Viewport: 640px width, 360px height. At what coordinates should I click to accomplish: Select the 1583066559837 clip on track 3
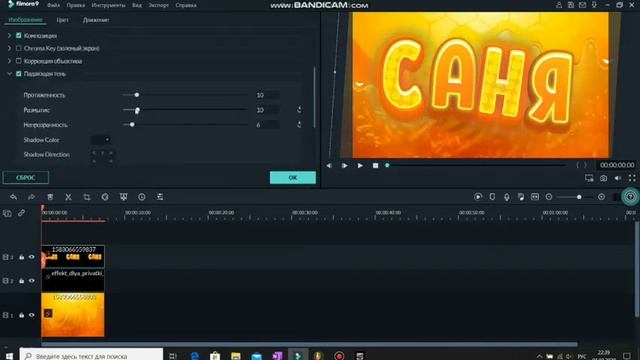click(x=73, y=256)
